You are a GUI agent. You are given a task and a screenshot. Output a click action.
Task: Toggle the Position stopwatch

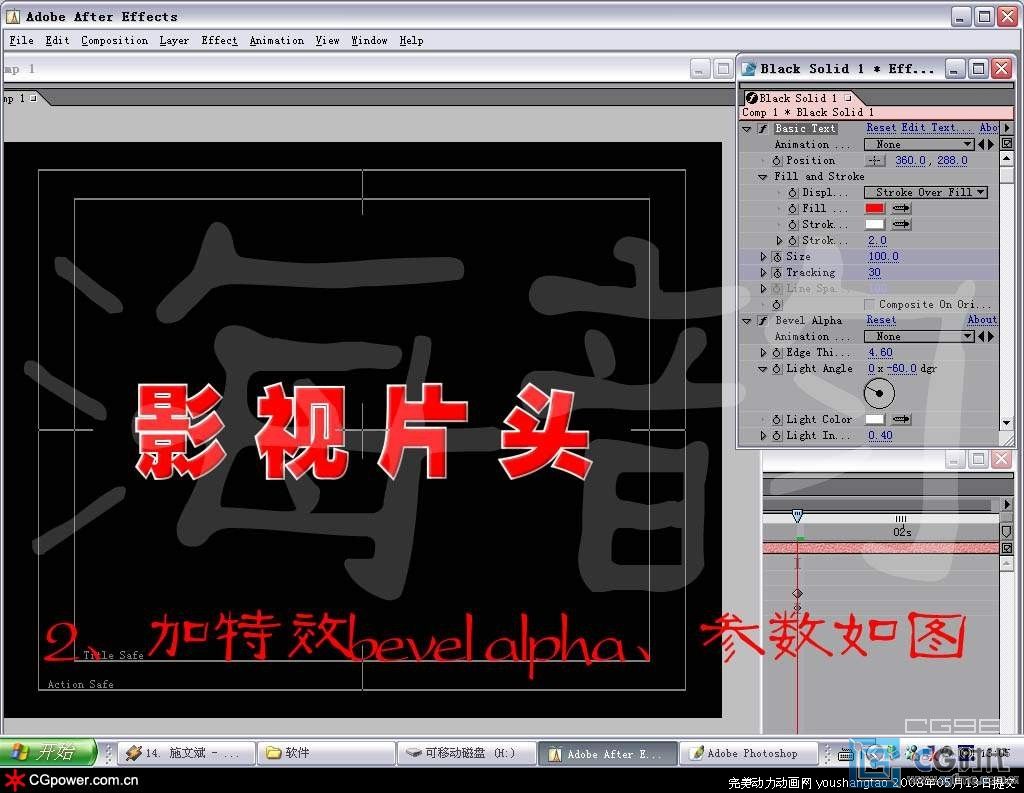tap(776, 161)
